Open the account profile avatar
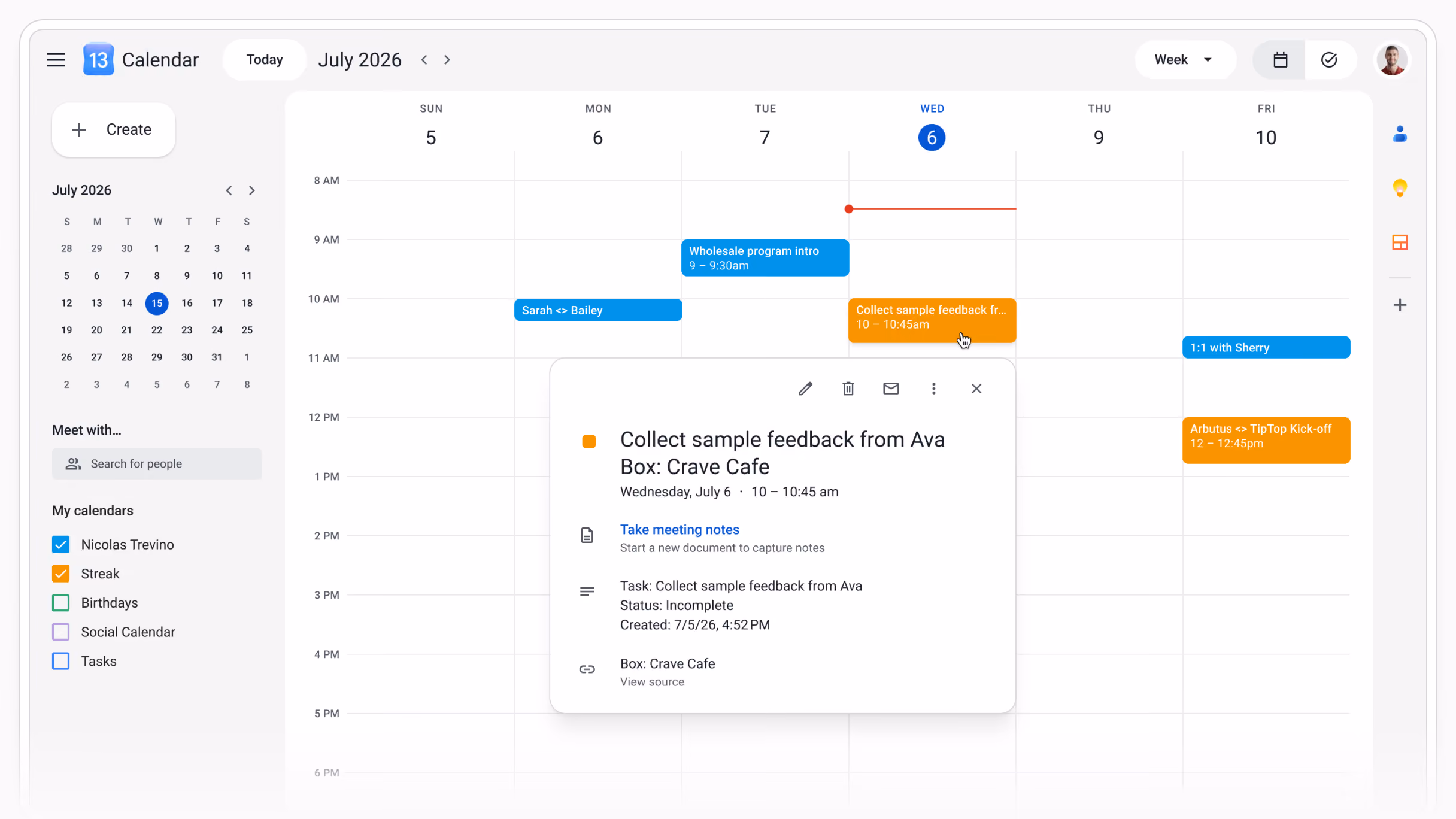1456x819 pixels. coord(1392,60)
